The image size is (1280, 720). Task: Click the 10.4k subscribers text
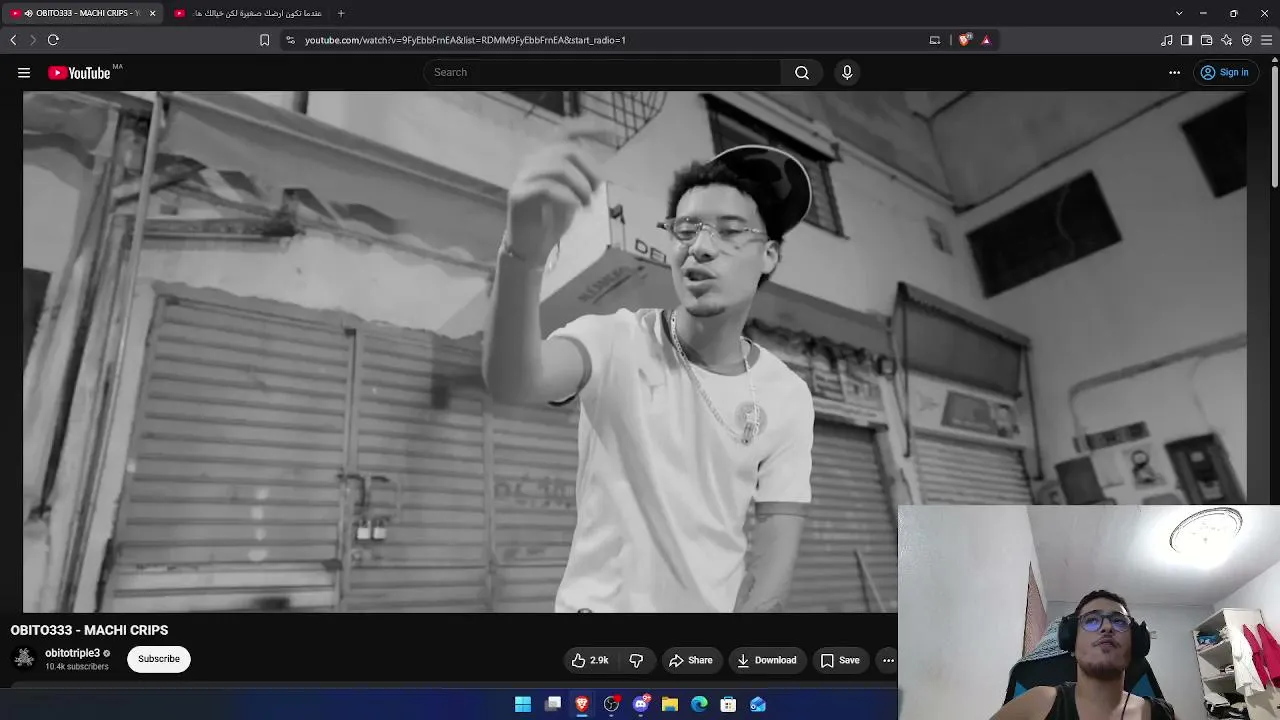(x=76, y=667)
